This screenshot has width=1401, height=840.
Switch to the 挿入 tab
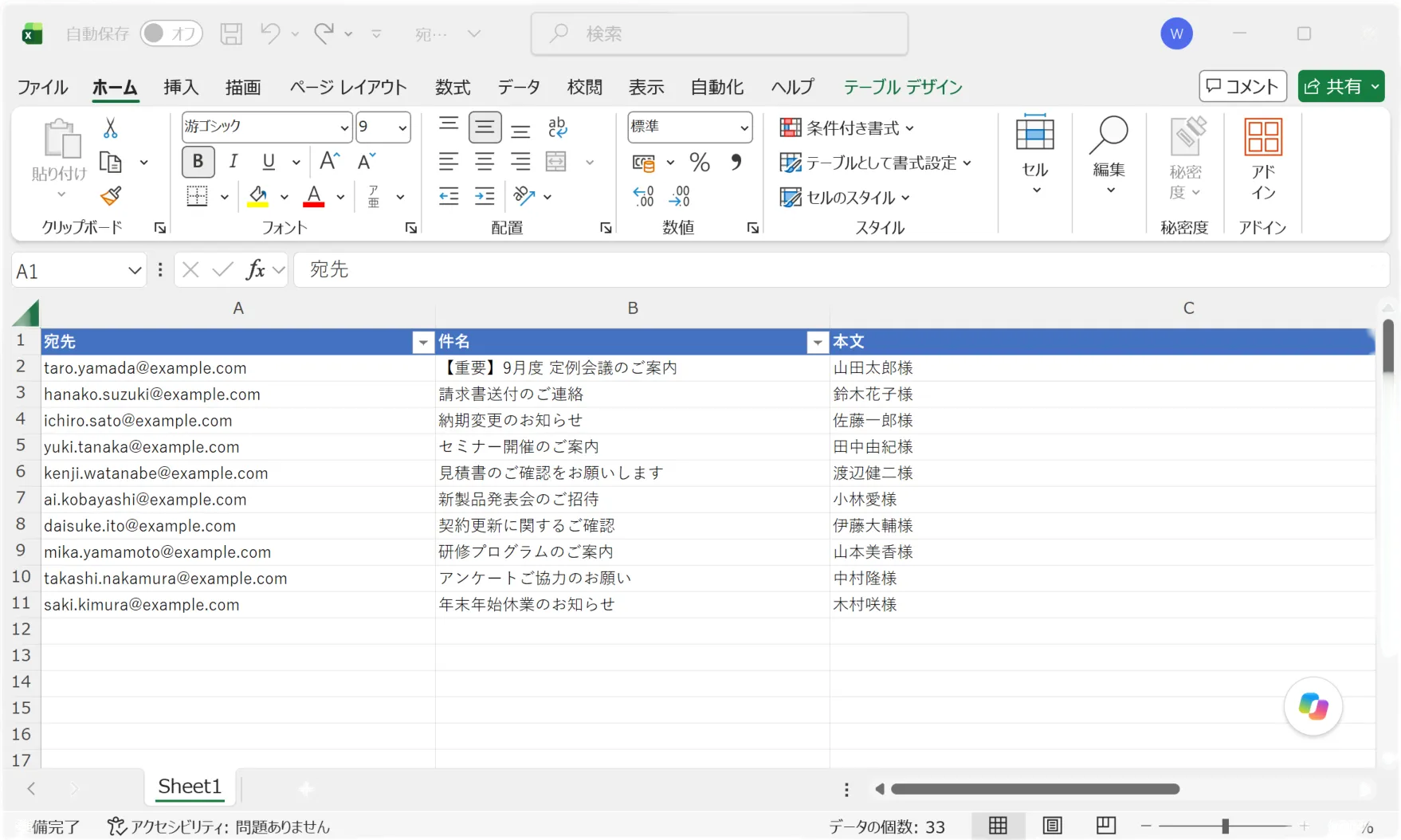pyautogui.click(x=181, y=87)
